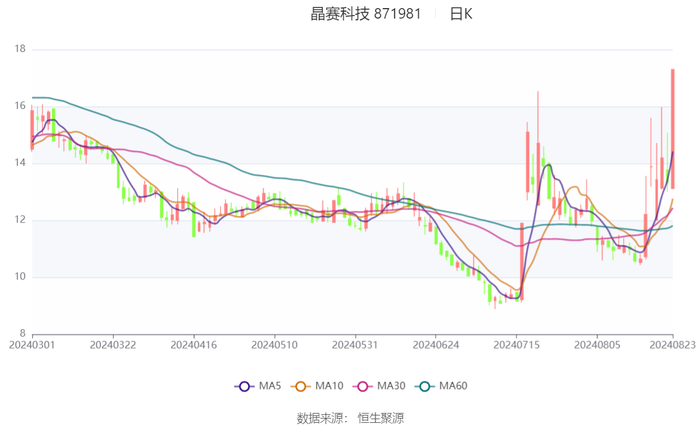Click the tall red candlestick on 20240823
Image resolution: width=700 pixels, height=426 pixels.
pyautogui.click(x=673, y=129)
